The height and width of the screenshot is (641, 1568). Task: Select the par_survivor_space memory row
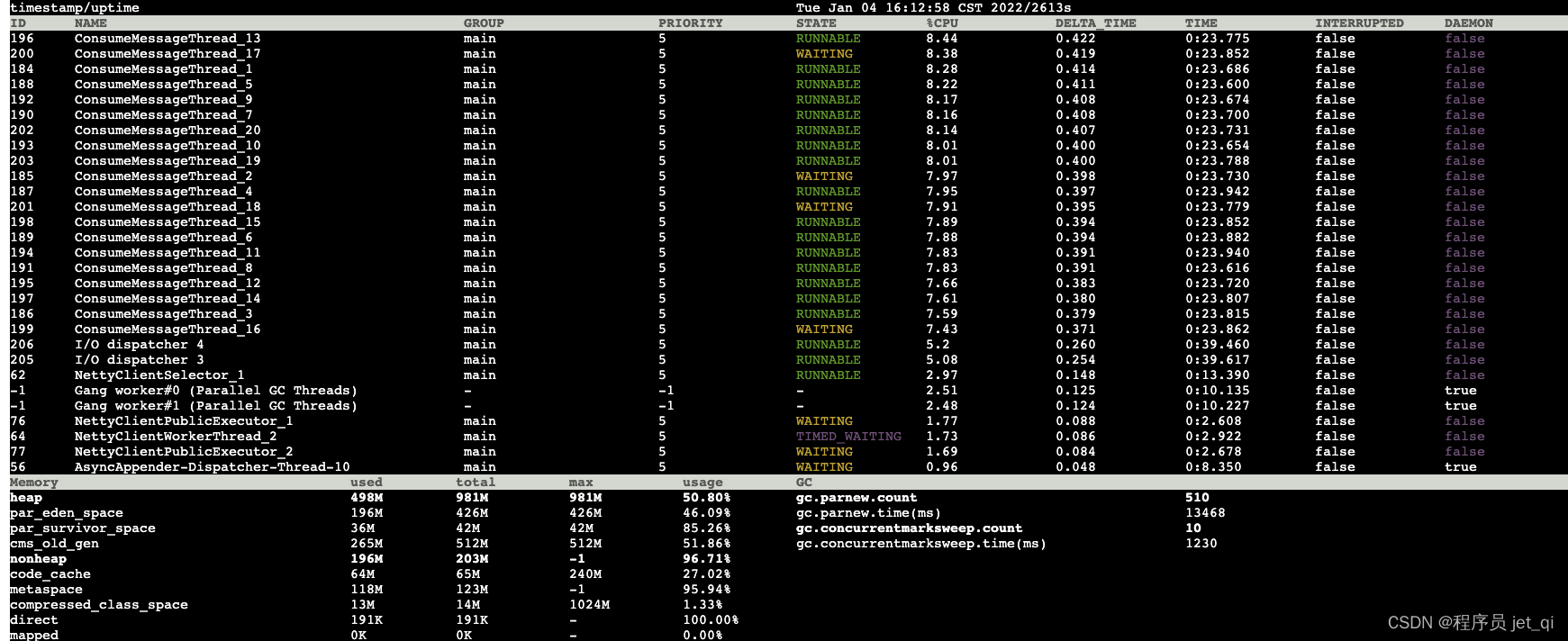83,528
